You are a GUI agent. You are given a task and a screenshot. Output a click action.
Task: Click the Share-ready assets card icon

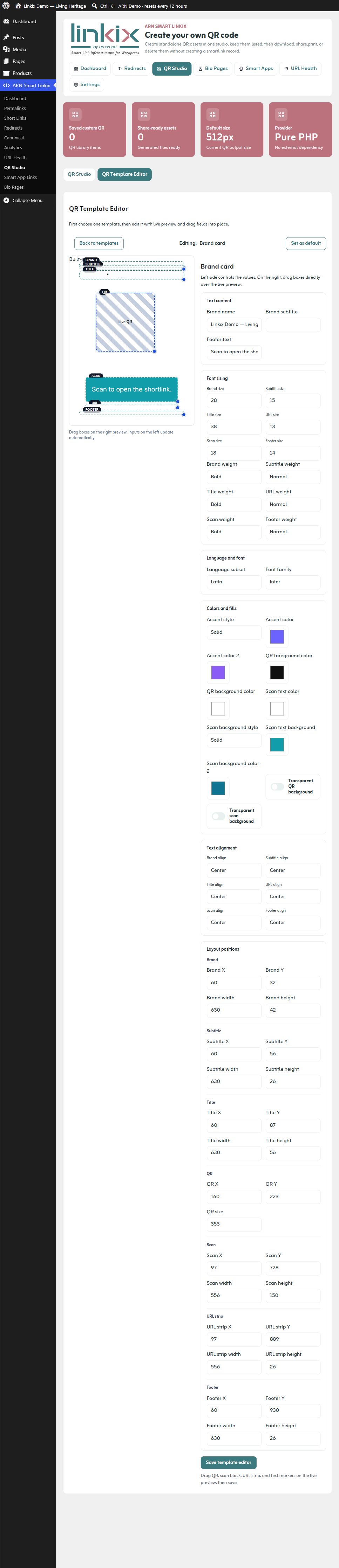point(144,114)
